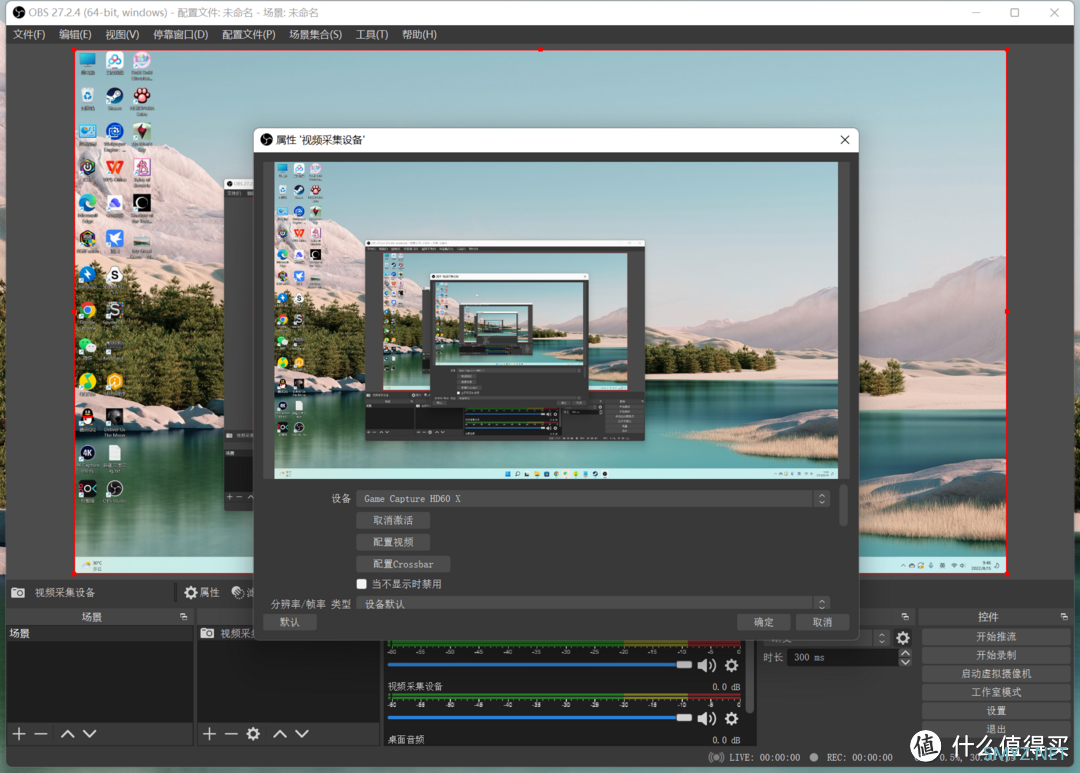
Task: Open the 场景集合(S) menu
Action: 315,34
